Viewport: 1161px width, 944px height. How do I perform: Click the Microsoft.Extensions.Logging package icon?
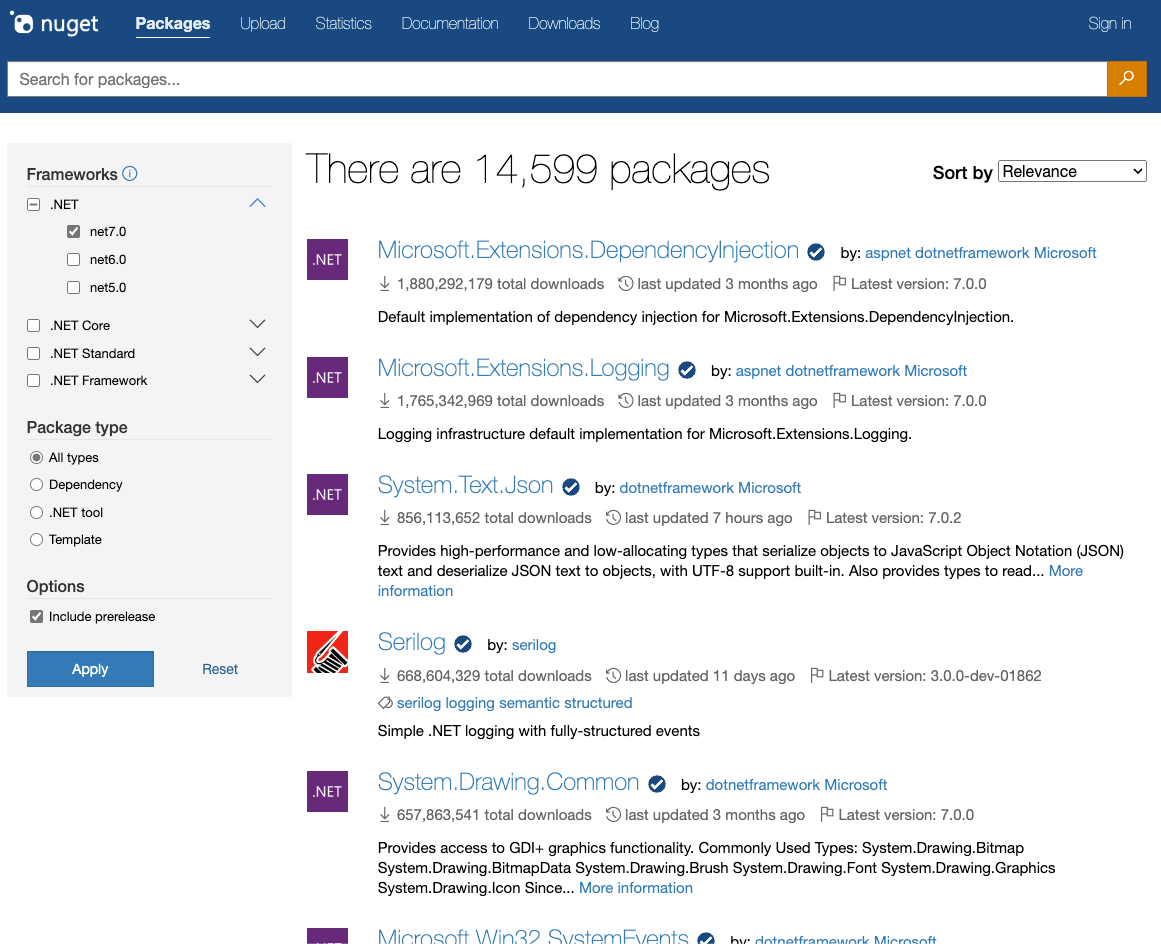pos(327,377)
